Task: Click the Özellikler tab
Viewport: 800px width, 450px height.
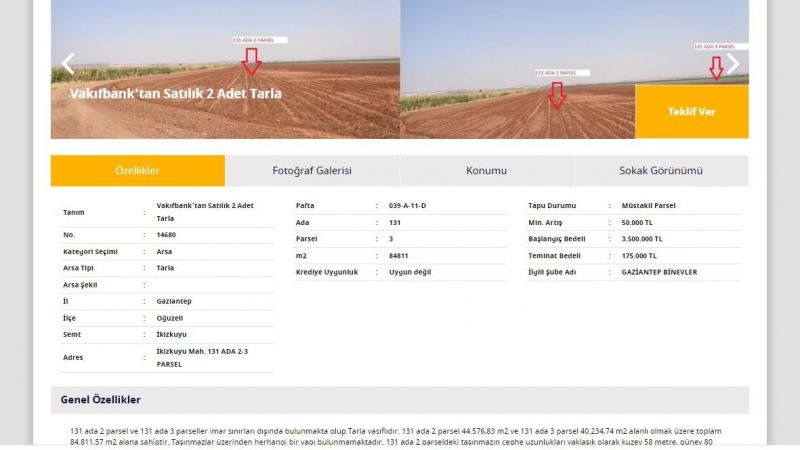Action: tap(138, 171)
